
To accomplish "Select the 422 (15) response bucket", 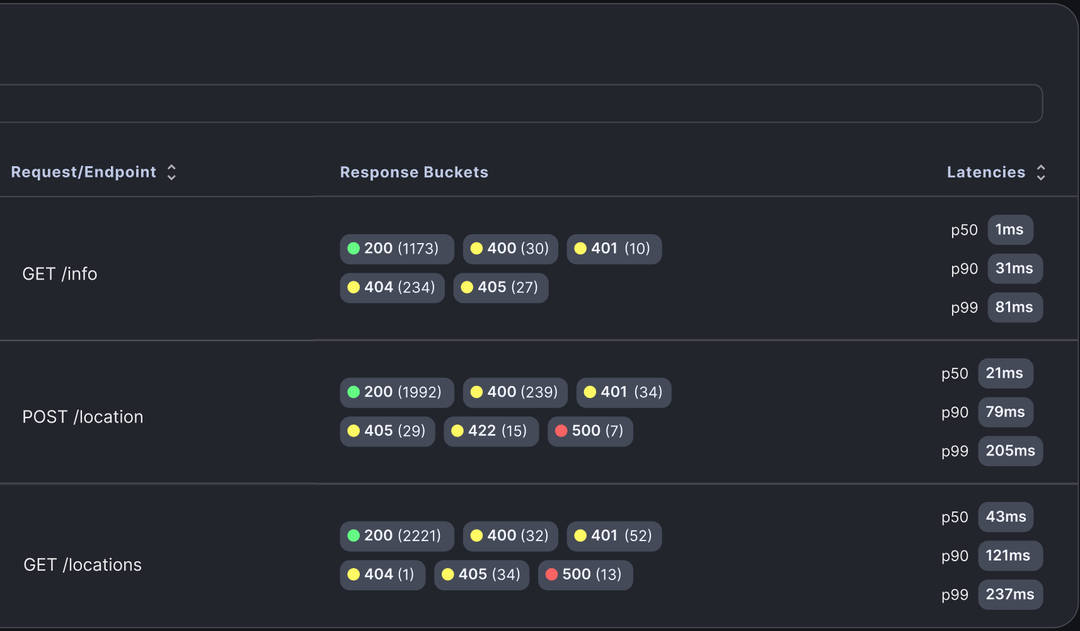I will tap(491, 431).
